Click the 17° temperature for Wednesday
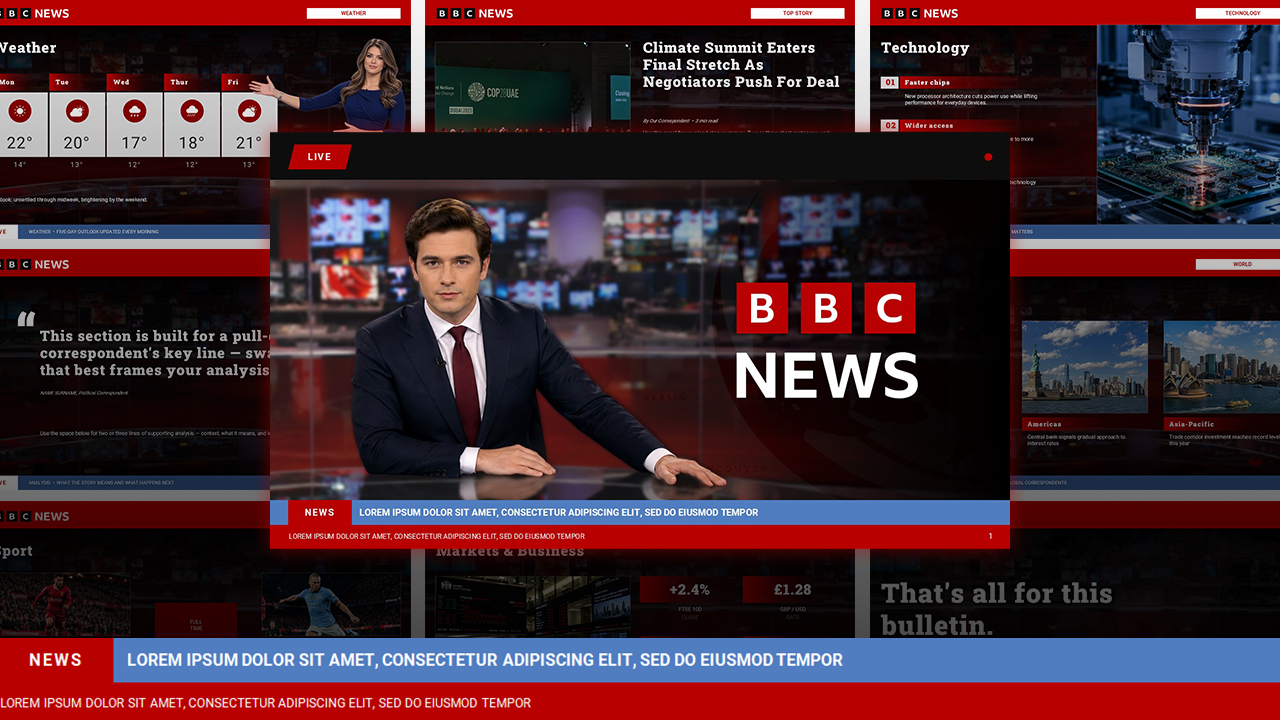This screenshot has height=720, width=1280. point(134,143)
